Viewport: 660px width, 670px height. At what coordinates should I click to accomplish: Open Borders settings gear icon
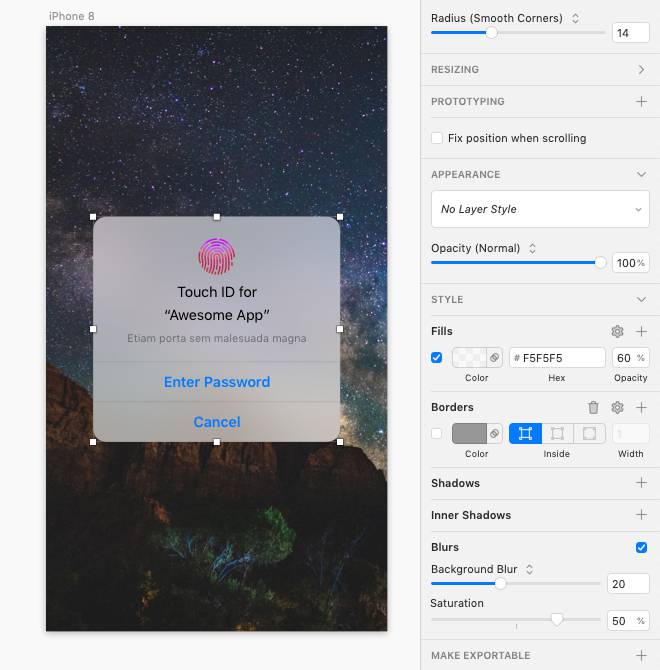[x=617, y=407]
